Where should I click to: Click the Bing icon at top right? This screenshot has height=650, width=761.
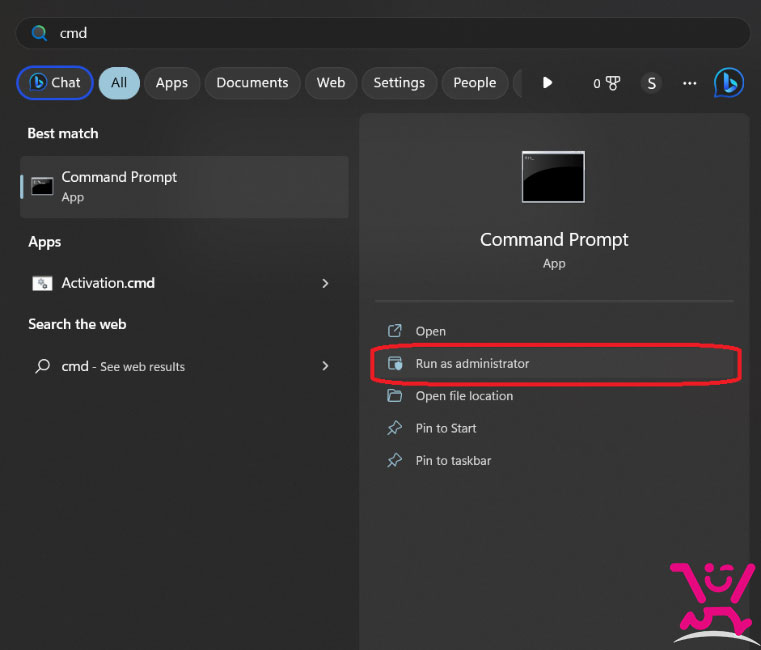click(729, 83)
